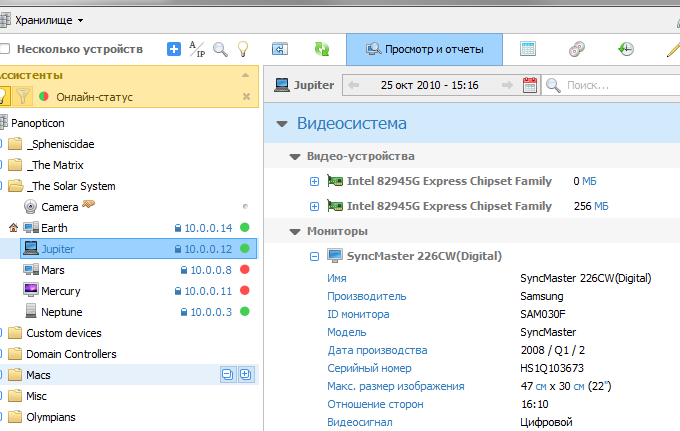Collapse the Мониторы group
This screenshot has height=431, width=680.
point(295,232)
